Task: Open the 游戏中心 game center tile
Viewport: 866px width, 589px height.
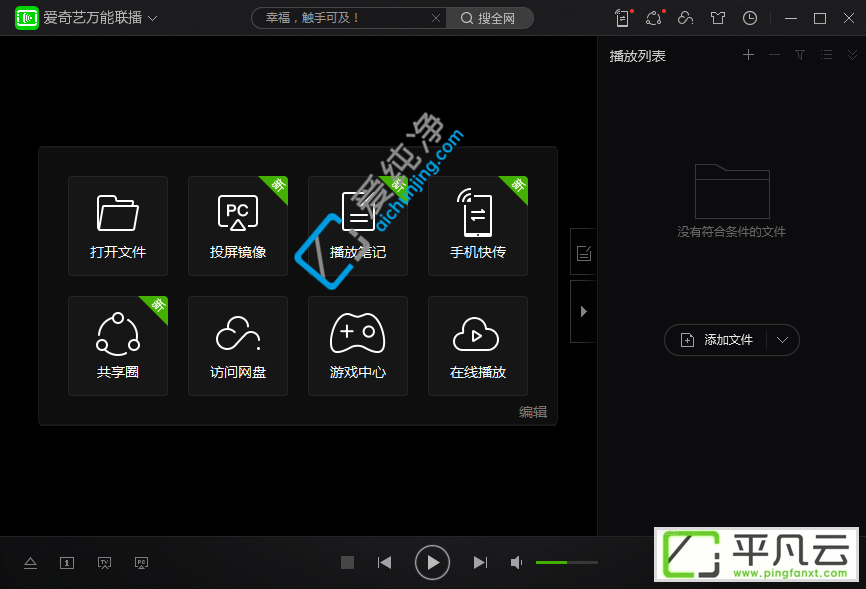Action: (358, 346)
